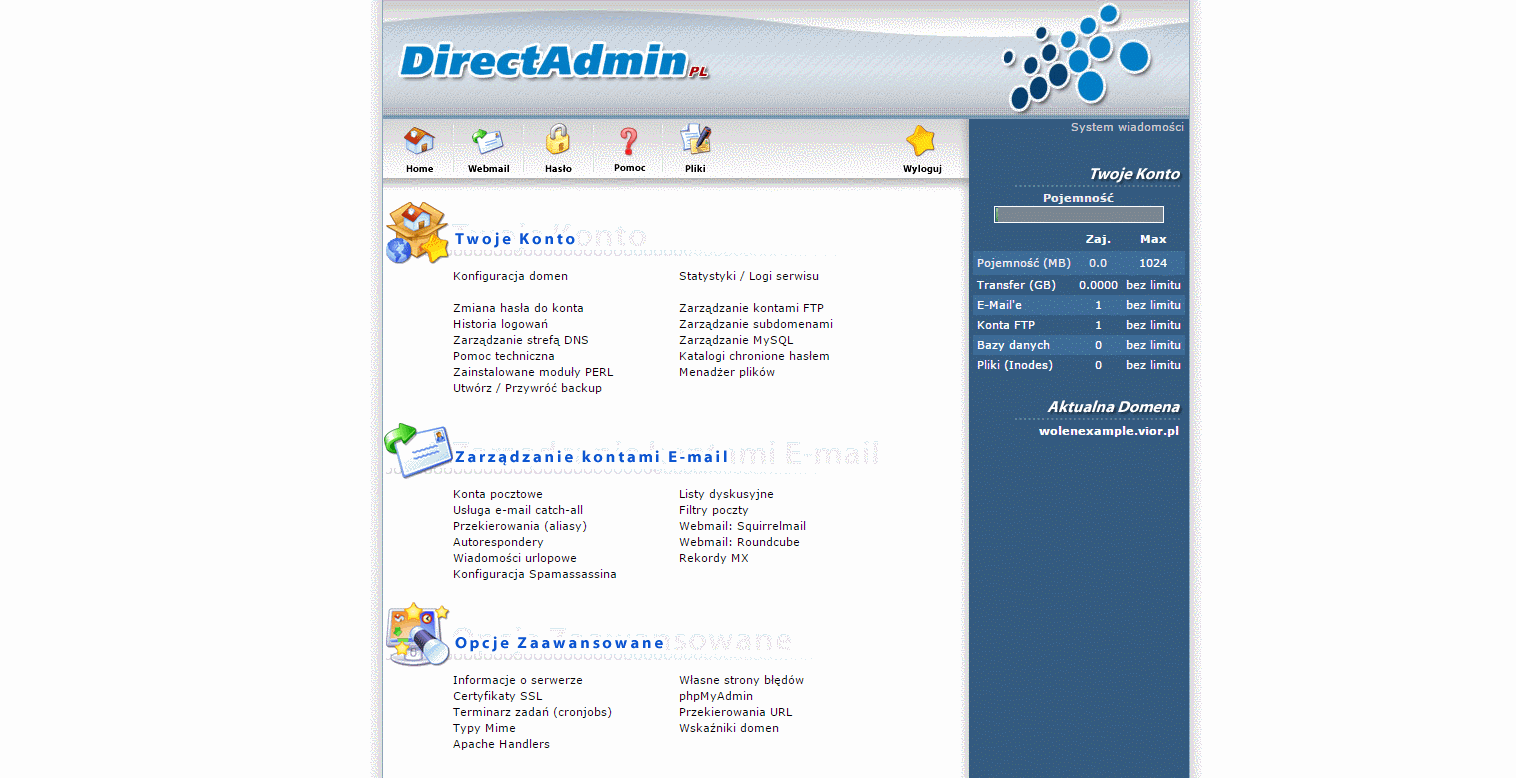This screenshot has height=778, width=1516.
Task: Open Przekierowania (aliasy)
Action: point(520,526)
